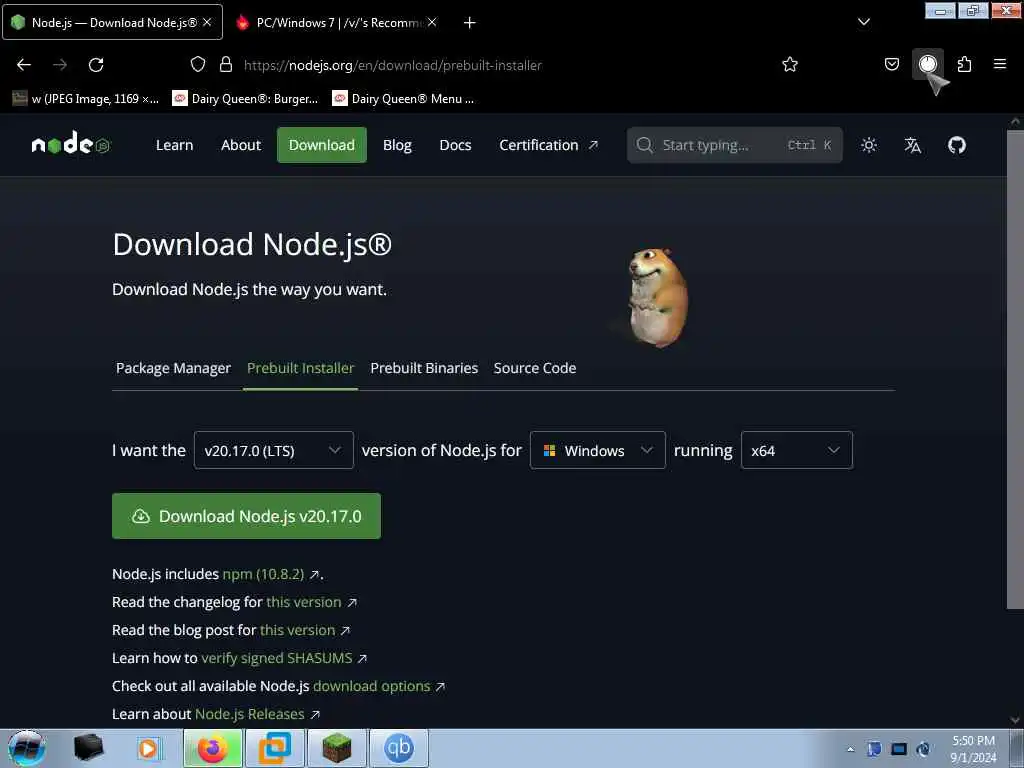Open Firefox from the taskbar
Viewport: 1024px width, 768px height.
coord(213,748)
